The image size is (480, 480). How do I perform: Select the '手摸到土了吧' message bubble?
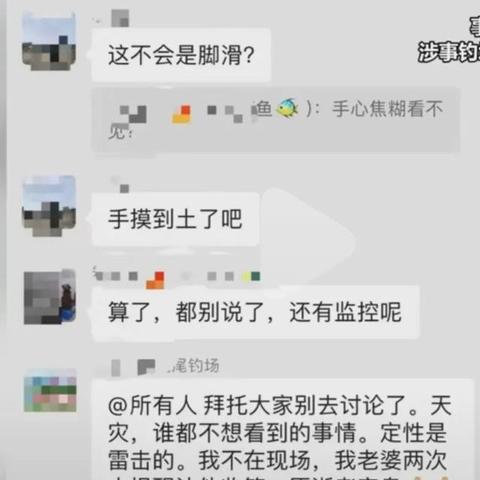click(x=175, y=219)
